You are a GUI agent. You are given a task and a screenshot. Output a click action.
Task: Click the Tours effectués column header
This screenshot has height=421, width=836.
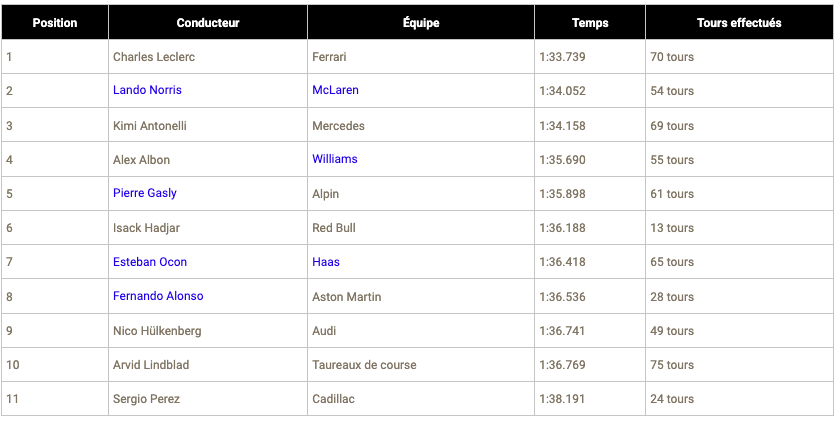click(x=739, y=23)
